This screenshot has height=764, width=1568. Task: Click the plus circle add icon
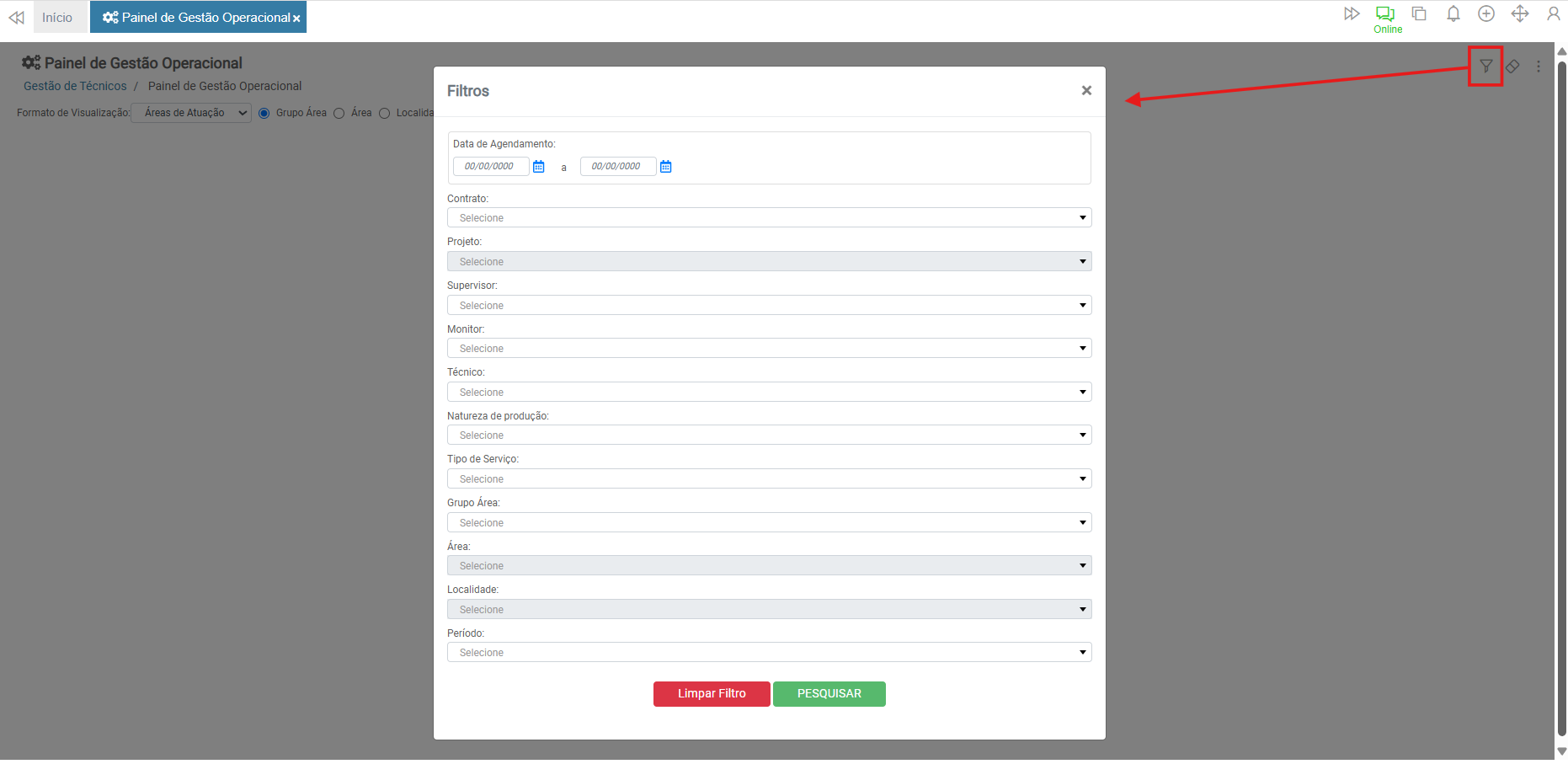pyautogui.click(x=1486, y=14)
